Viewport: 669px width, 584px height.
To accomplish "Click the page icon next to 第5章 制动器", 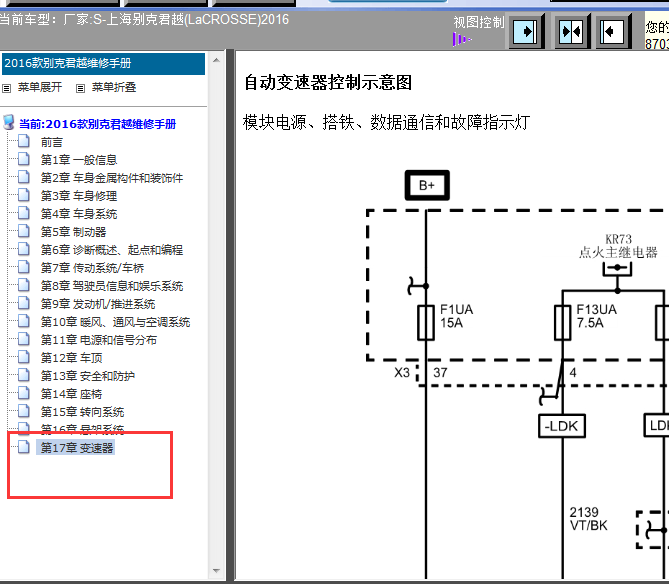I will tap(23, 231).
